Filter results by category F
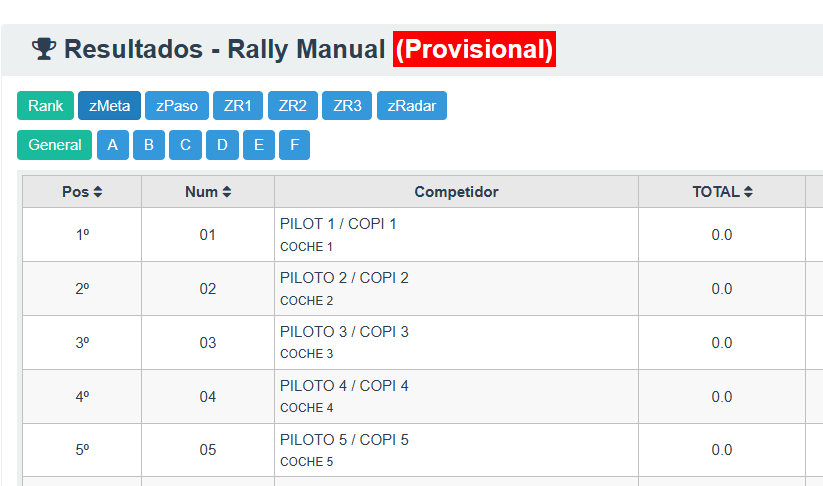Image resolution: width=823 pixels, height=486 pixels. pos(294,145)
